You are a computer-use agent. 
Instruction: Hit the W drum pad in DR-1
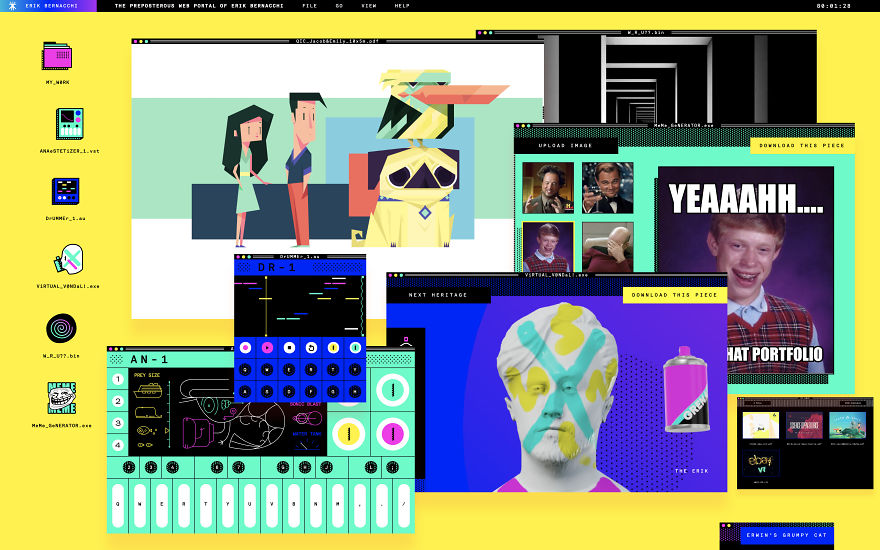[x=267, y=370]
